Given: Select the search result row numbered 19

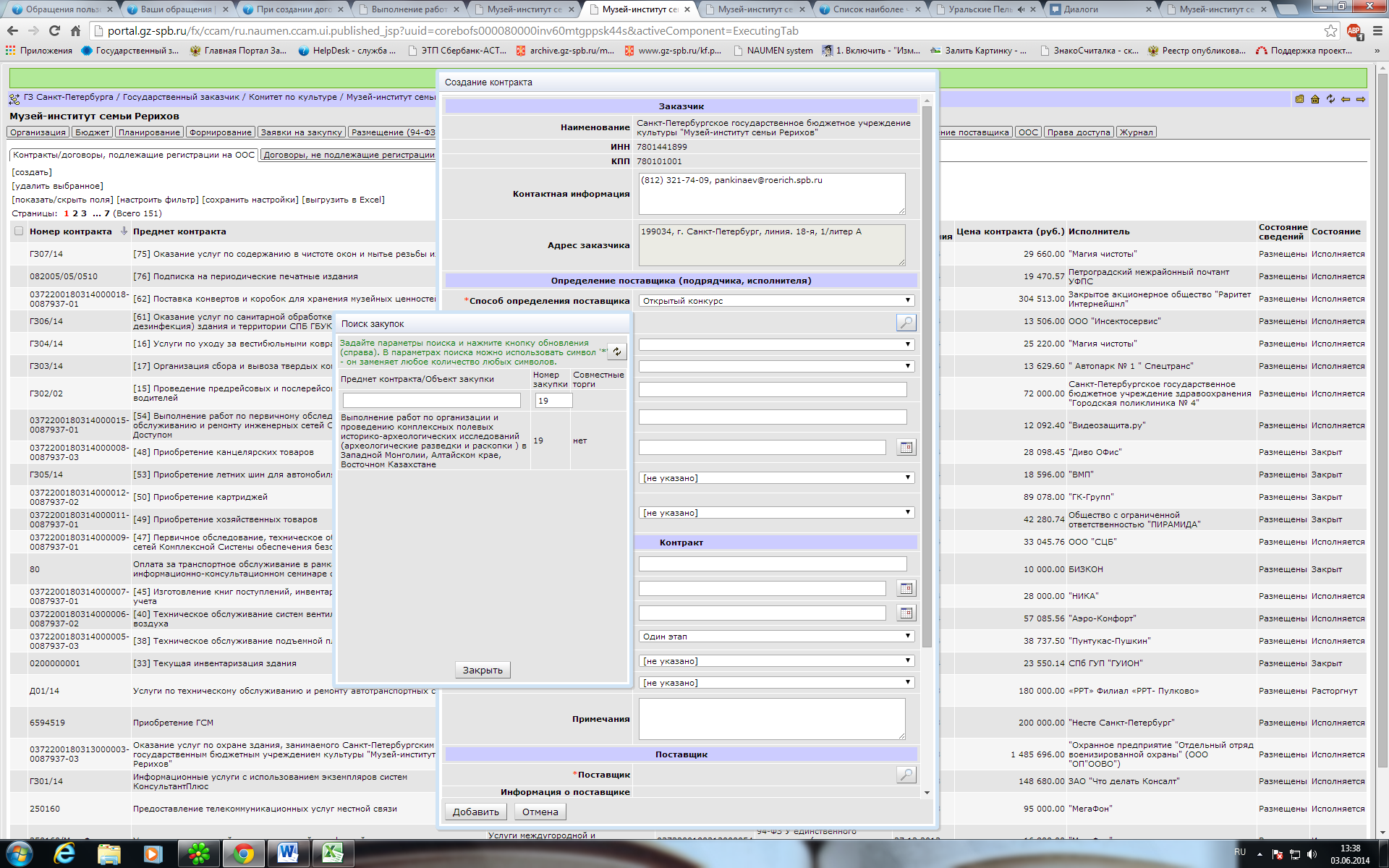Looking at the screenshot, I should (483, 441).
